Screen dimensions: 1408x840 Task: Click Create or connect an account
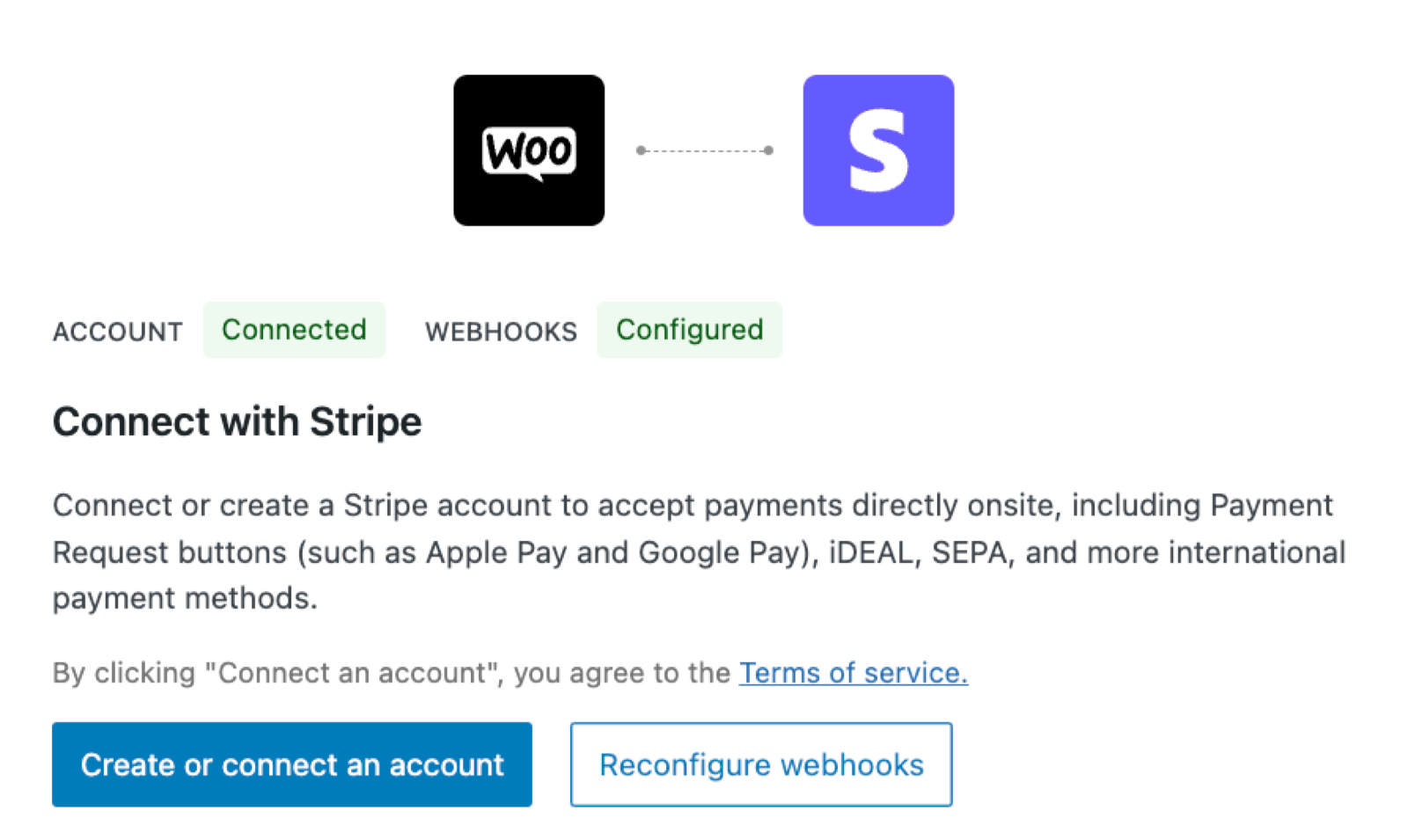coord(292,764)
